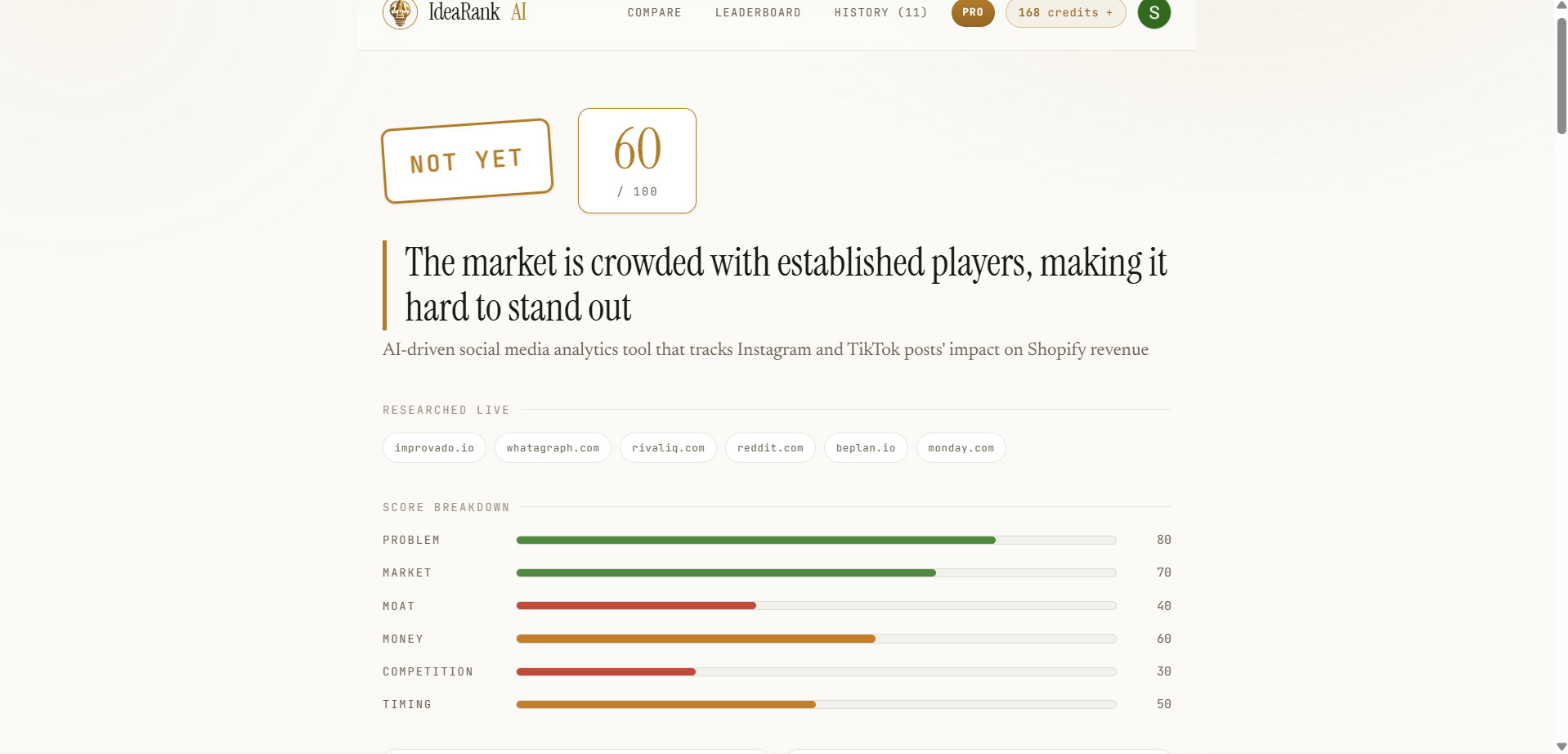Open the whatagraph.com source chip

click(x=553, y=448)
